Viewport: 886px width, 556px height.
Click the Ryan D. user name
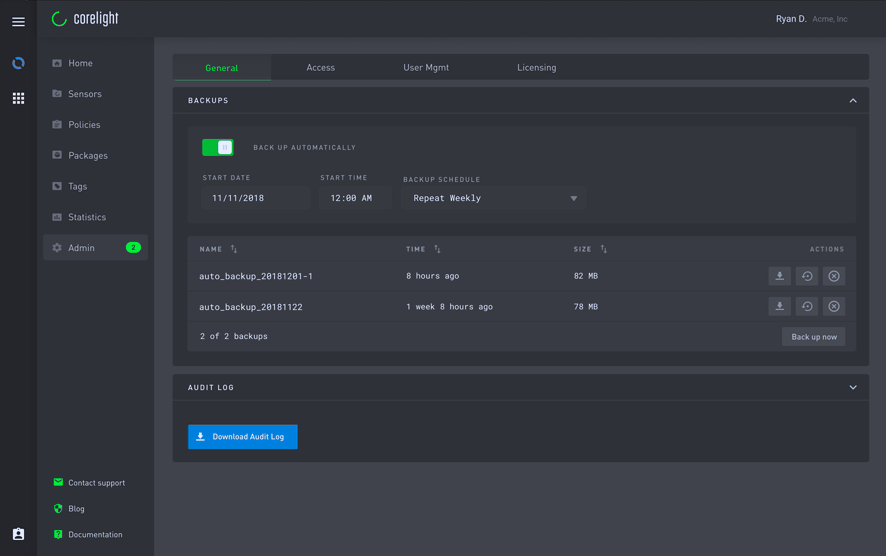point(791,19)
